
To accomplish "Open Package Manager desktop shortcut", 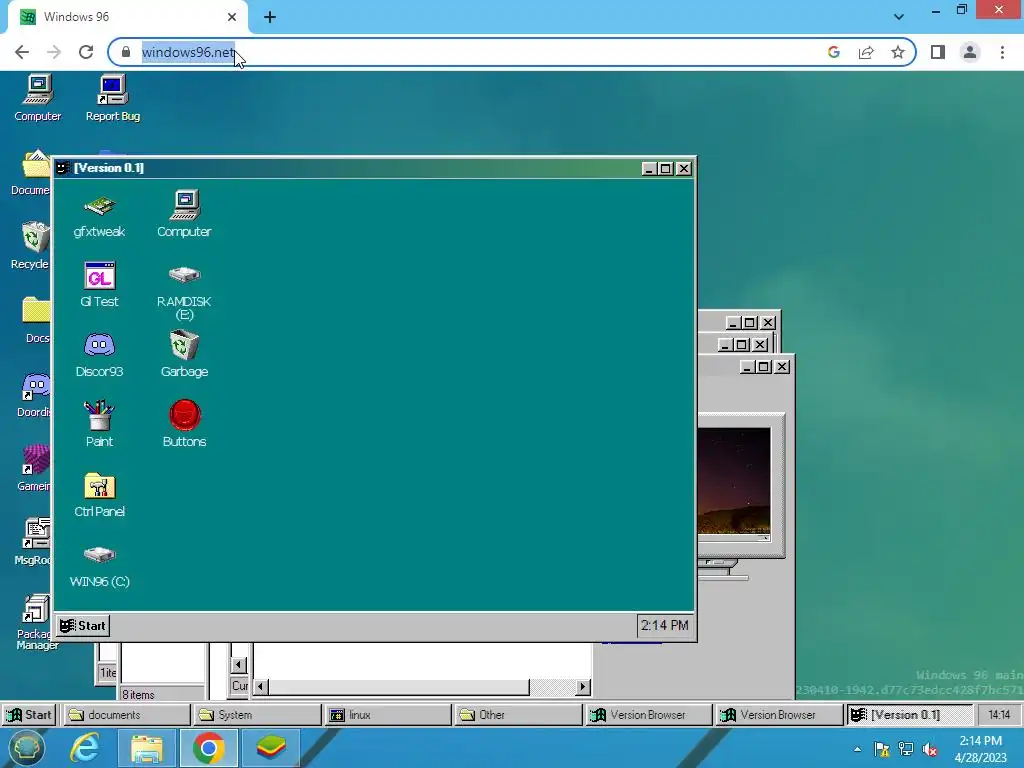I will pos(37,622).
